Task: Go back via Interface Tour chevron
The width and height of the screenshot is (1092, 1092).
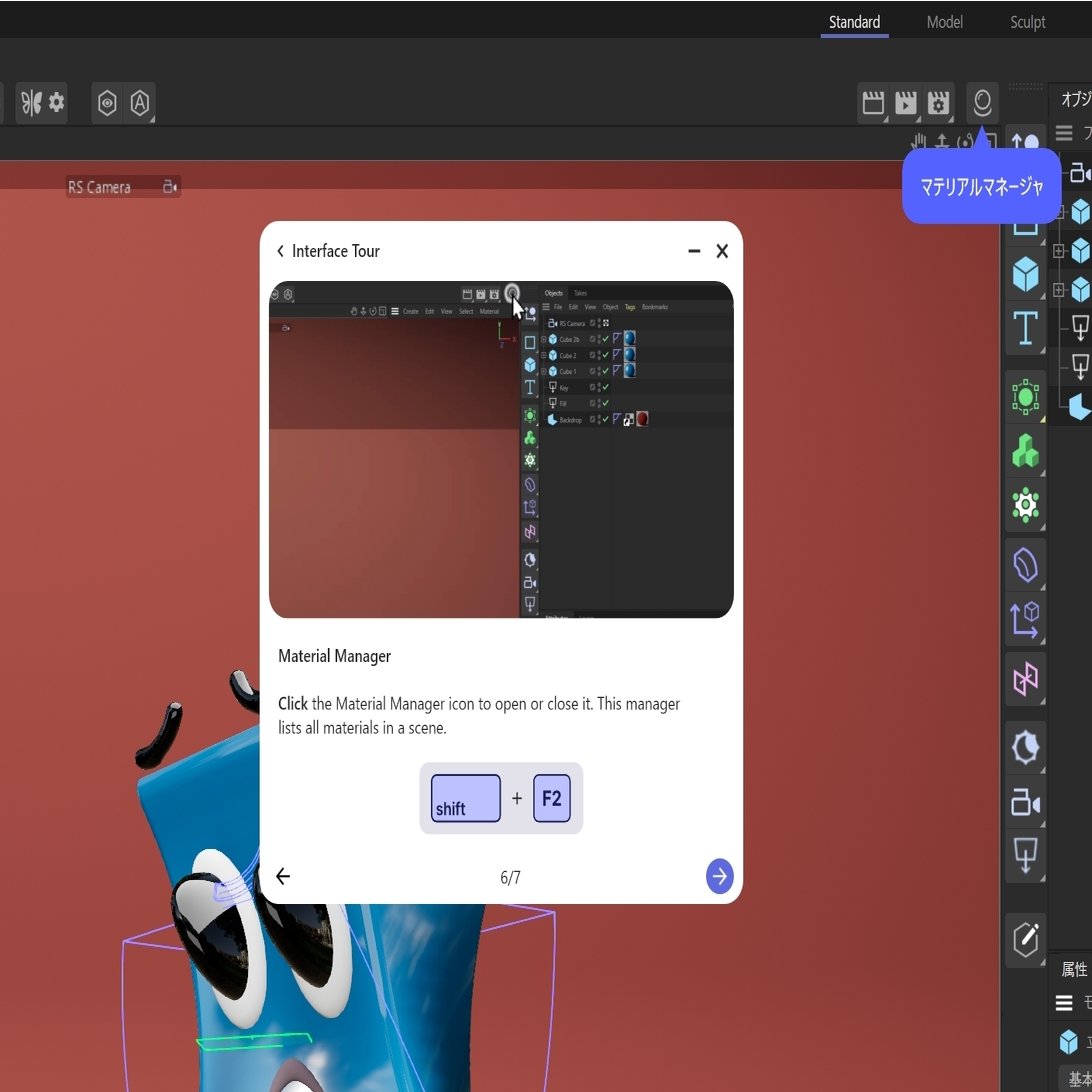Action: click(x=280, y=251)
